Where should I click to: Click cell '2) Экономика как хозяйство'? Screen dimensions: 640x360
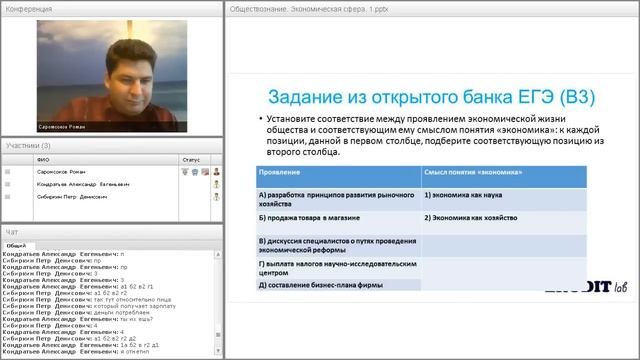coord(504,222)
